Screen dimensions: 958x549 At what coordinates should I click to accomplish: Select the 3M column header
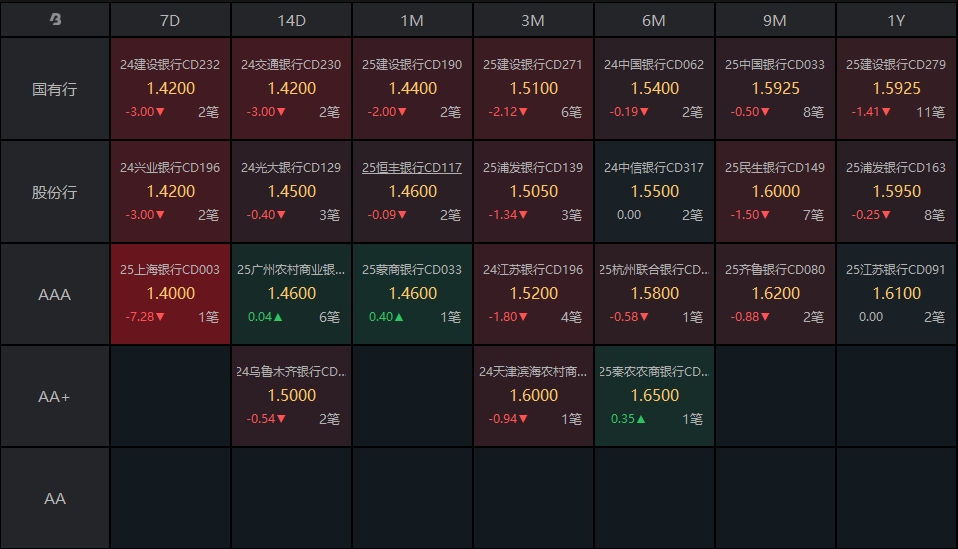point(533,20)
